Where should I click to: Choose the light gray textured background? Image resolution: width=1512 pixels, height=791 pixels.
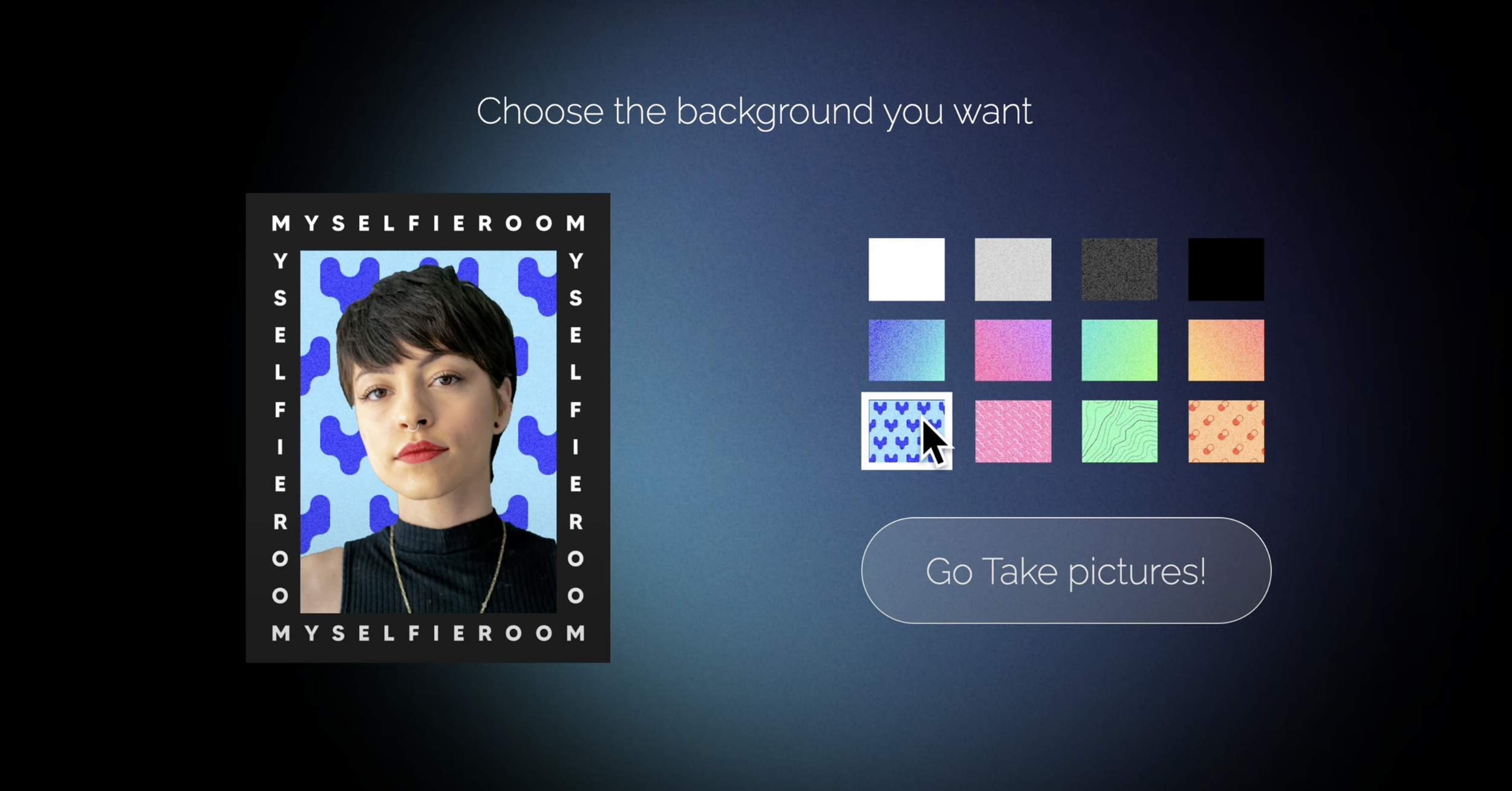1013,269
